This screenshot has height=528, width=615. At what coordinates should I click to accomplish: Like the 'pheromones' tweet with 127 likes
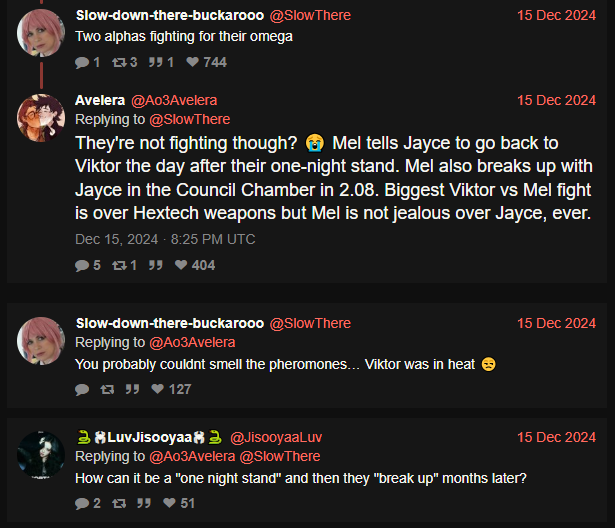coord(158,389)
